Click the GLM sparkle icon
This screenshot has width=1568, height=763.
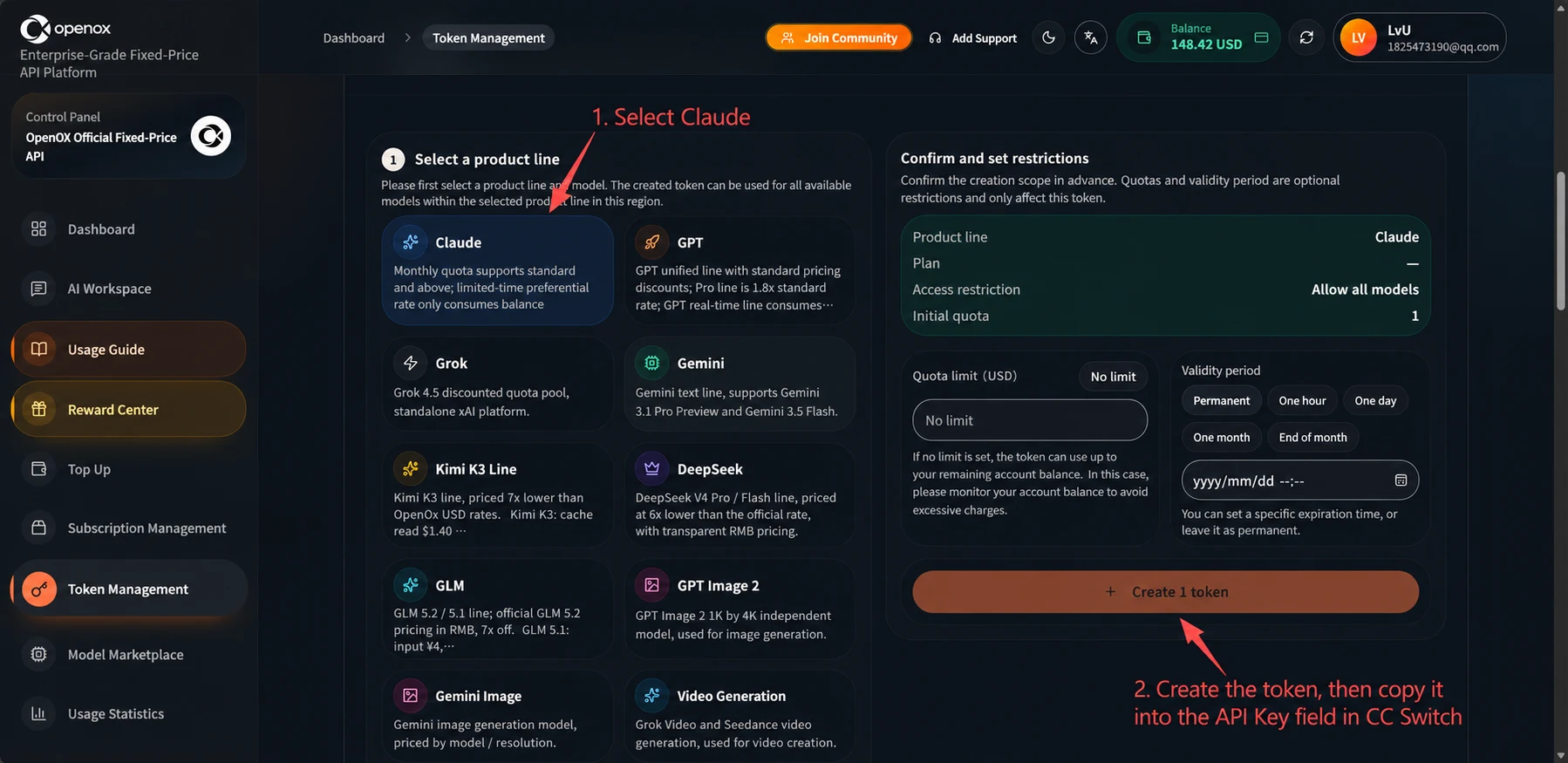410,585
